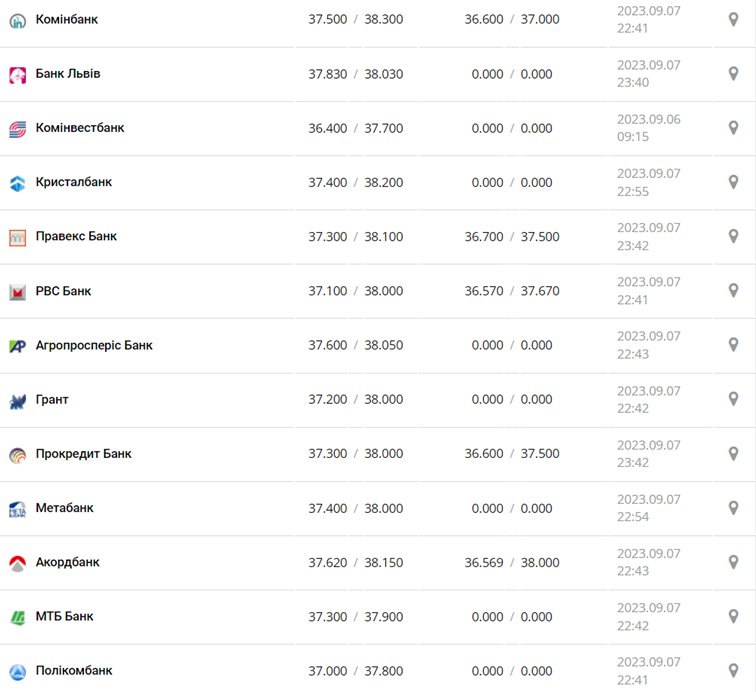Open map pin for Прокредит Банк
Viewport: 756px width, 692px height.
(733, 453)
